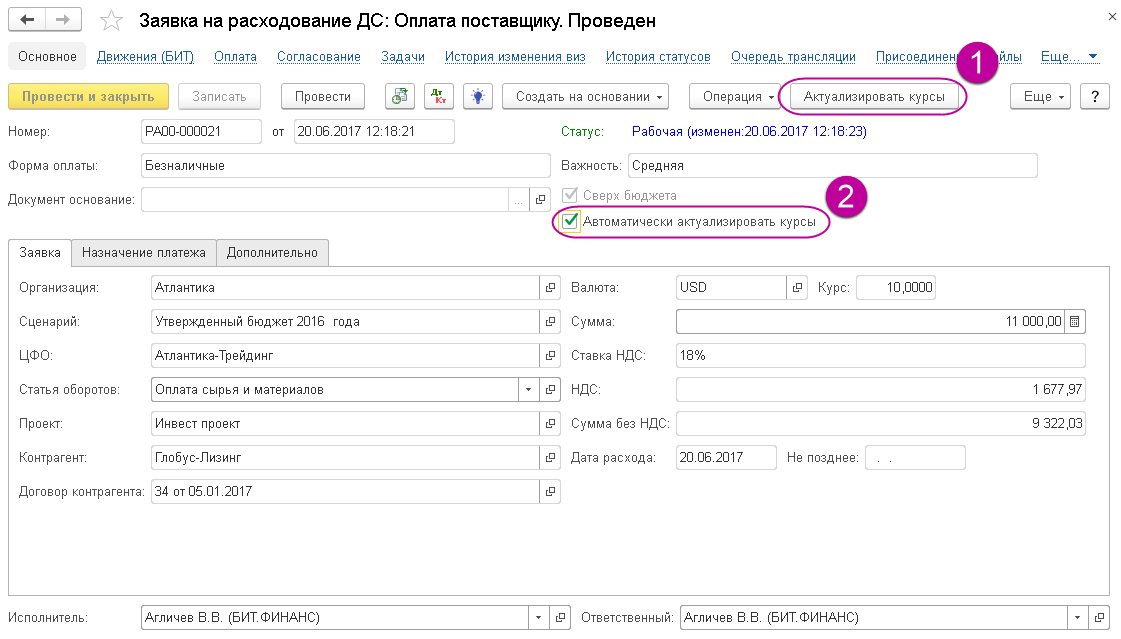Open the Согласование link
The width and height of the screenshot is (1121, 639).
coord(319,56)
